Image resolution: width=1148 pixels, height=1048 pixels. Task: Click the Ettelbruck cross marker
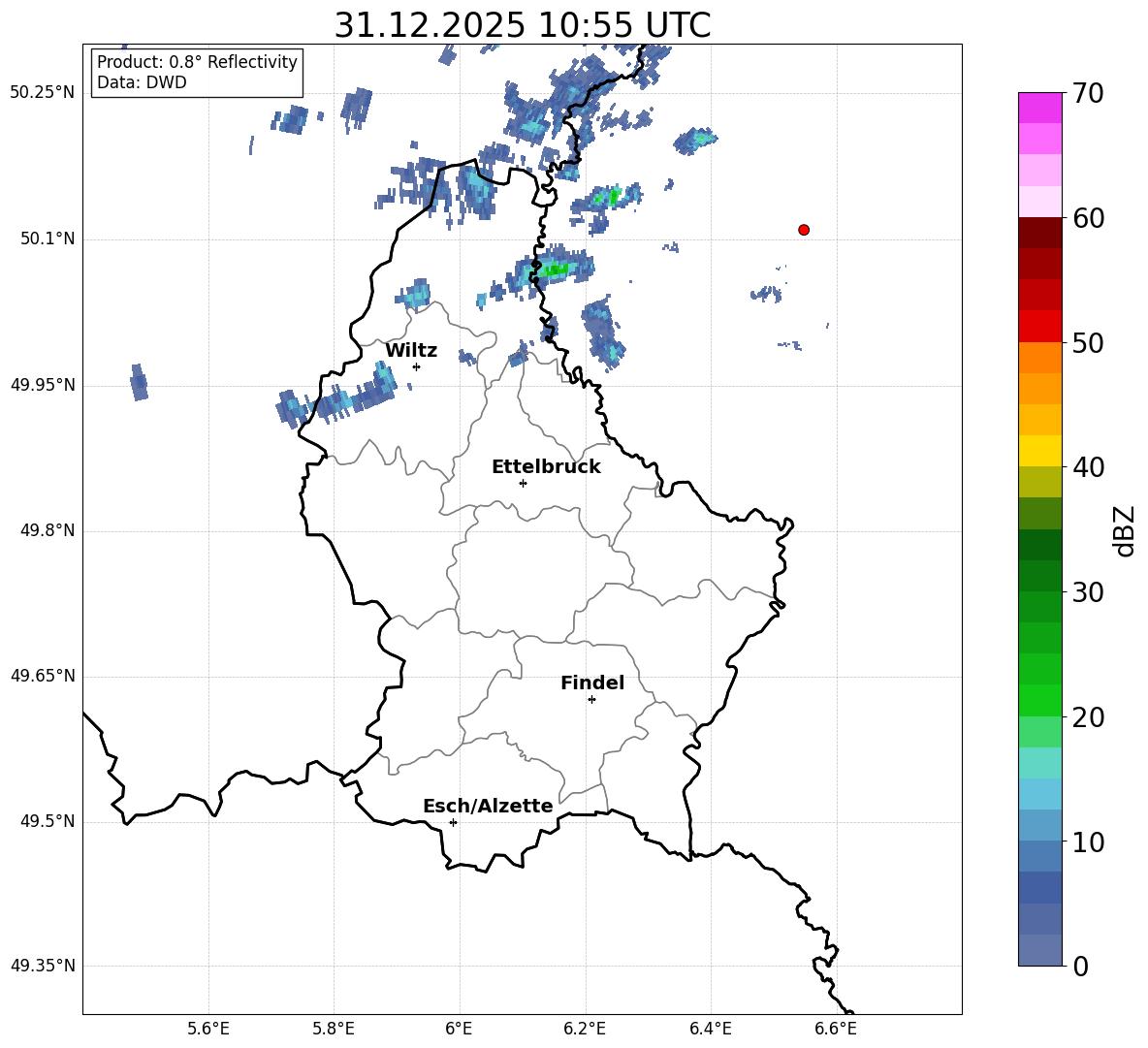coord(523,483)
